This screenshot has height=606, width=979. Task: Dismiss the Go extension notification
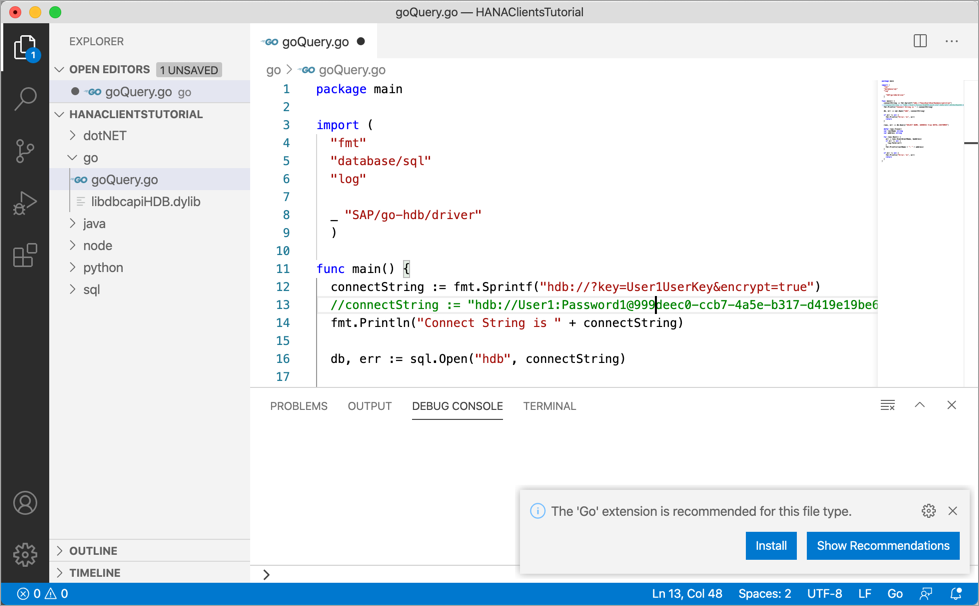point(953,511)
